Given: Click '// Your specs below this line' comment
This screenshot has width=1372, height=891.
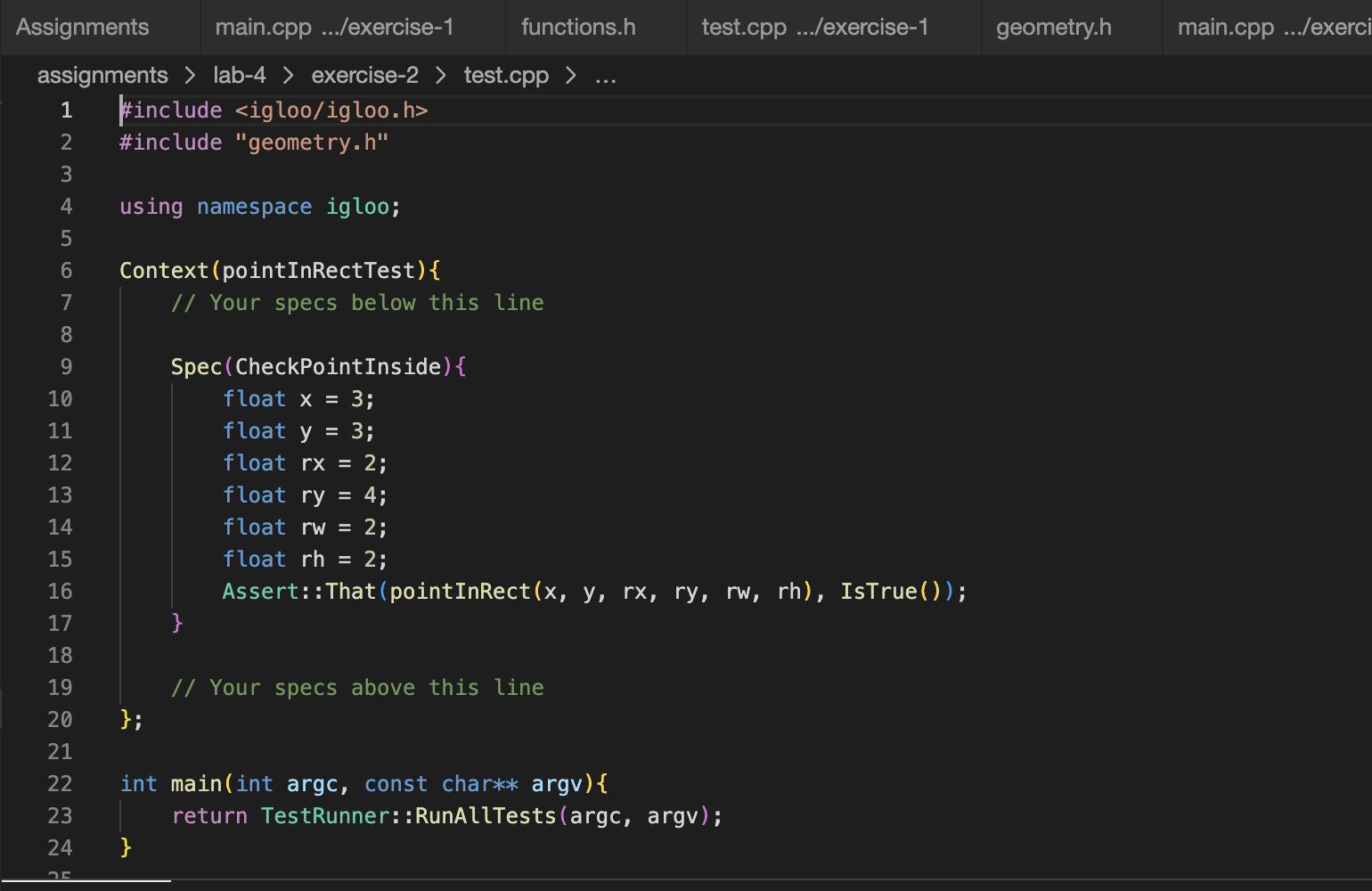Looking at the screenshot, I should (357, 303).
